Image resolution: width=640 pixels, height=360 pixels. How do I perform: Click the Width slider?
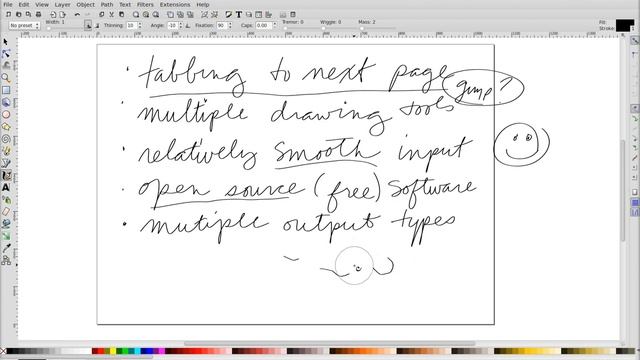pyautogui.click(x=65, y=28)
